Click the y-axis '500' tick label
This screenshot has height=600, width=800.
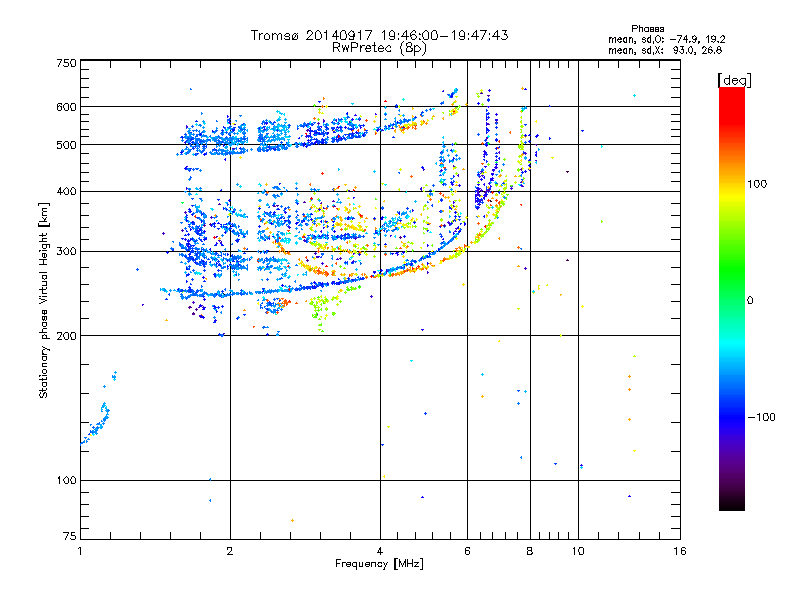point(66,145)
